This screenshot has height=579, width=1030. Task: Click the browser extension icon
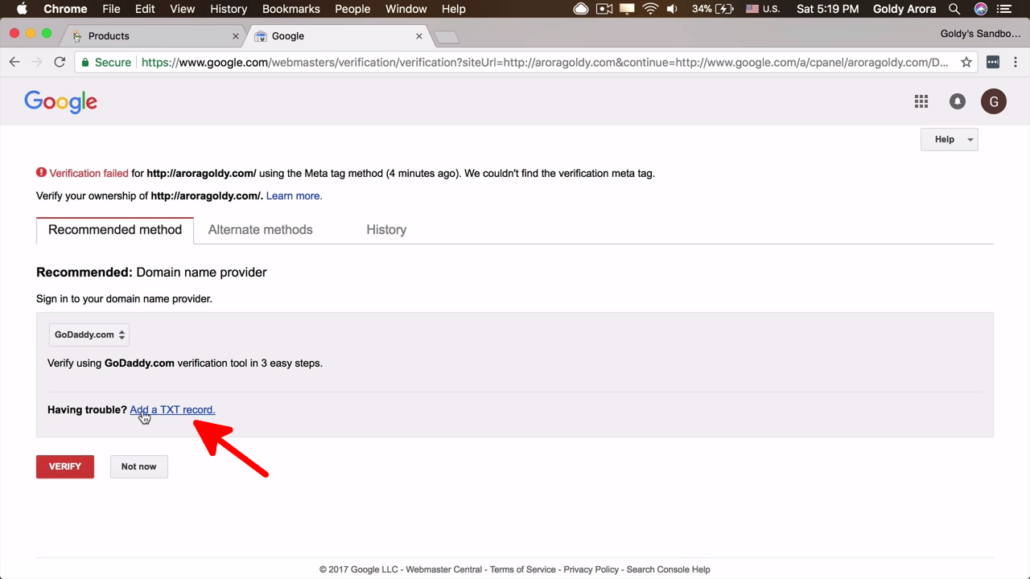993,62
